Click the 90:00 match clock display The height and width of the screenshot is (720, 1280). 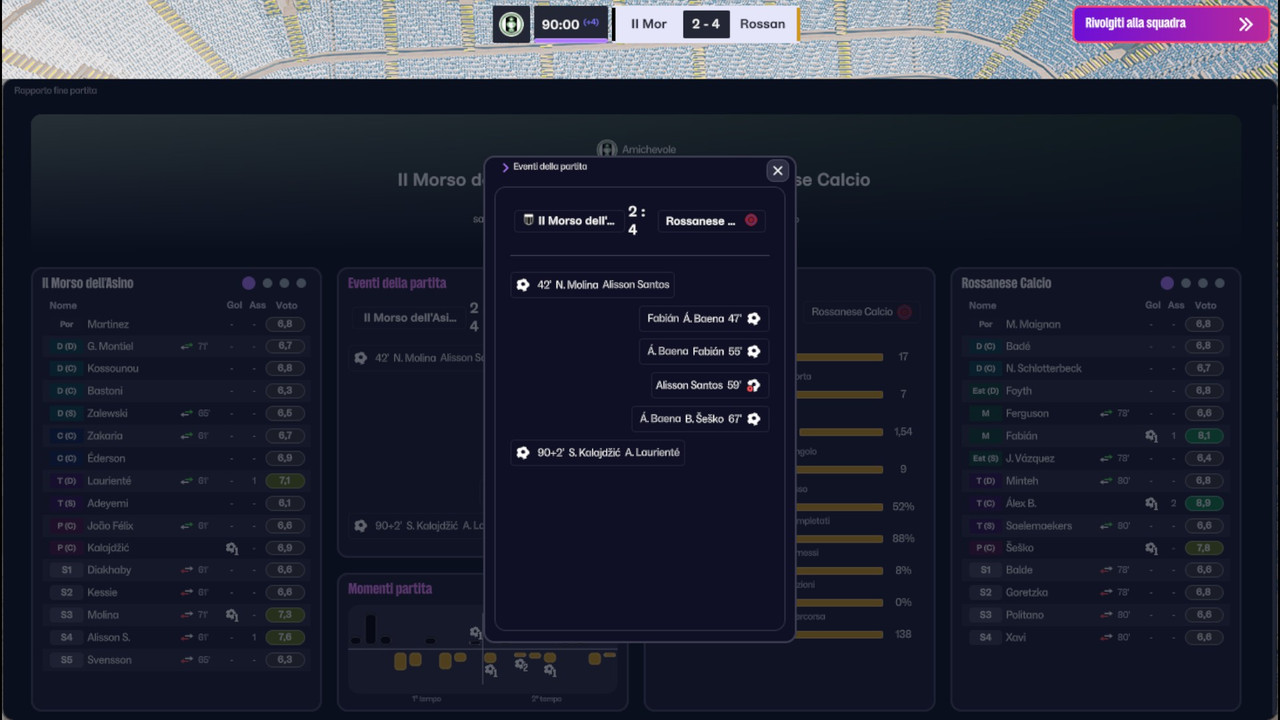pos(571,24)
